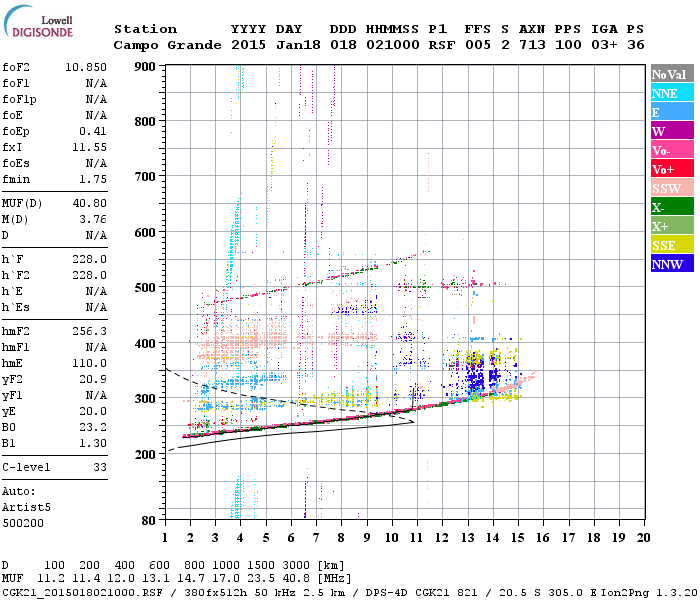Click the foF1 N/A value
Viewport: 700px width, 600px height.
pos(96,83)
